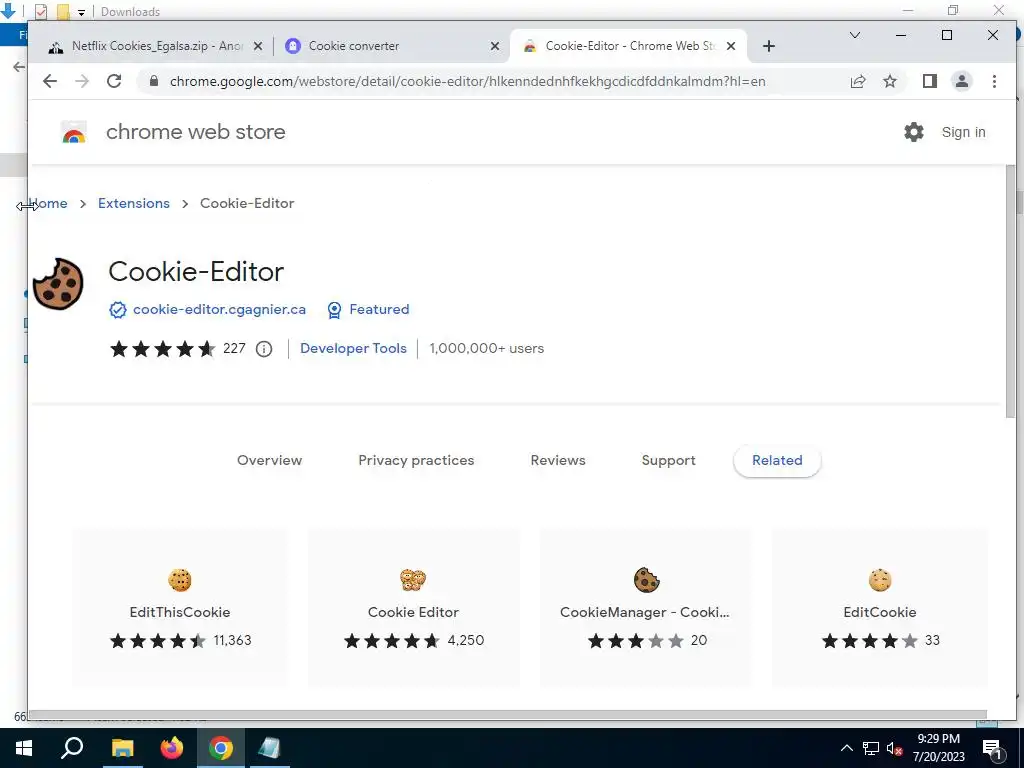Click the EditCookie winking cookie icon

point(880,579)
